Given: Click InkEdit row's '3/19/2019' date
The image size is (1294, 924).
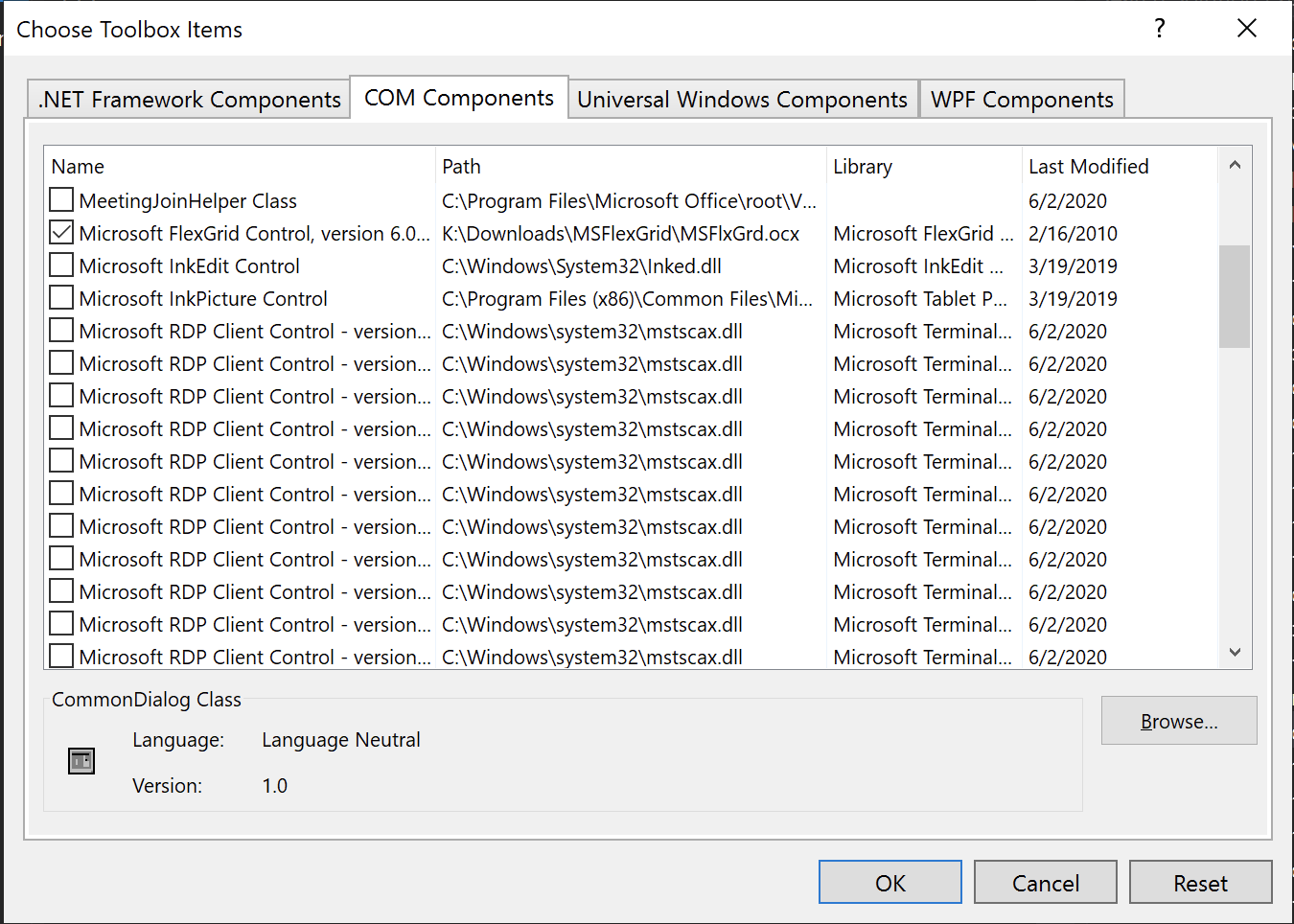Looking at the screenshot, I should (1073, 266).
